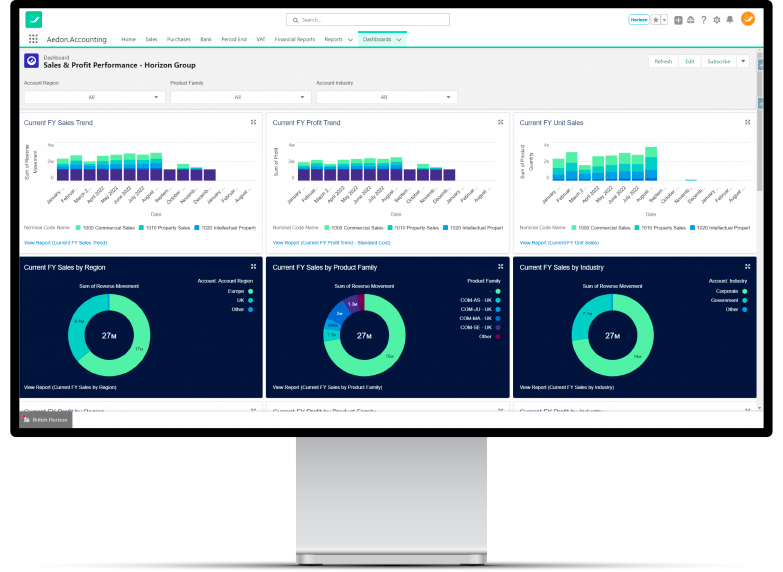Image resolution: width=783 pixels, height=572 pixels.
Task: Switch to the Purchases tab
Action: click(x=179, y=39)
